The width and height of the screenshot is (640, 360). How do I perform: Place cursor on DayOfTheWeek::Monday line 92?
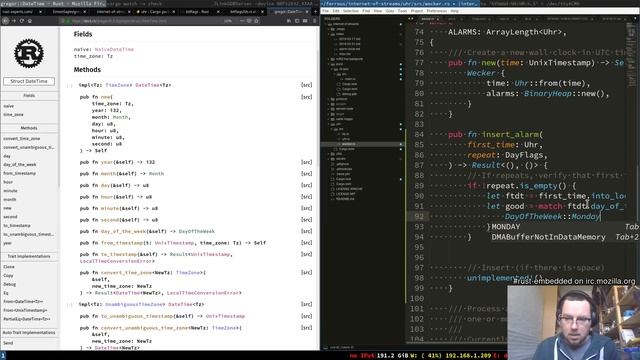pos(552,217)
